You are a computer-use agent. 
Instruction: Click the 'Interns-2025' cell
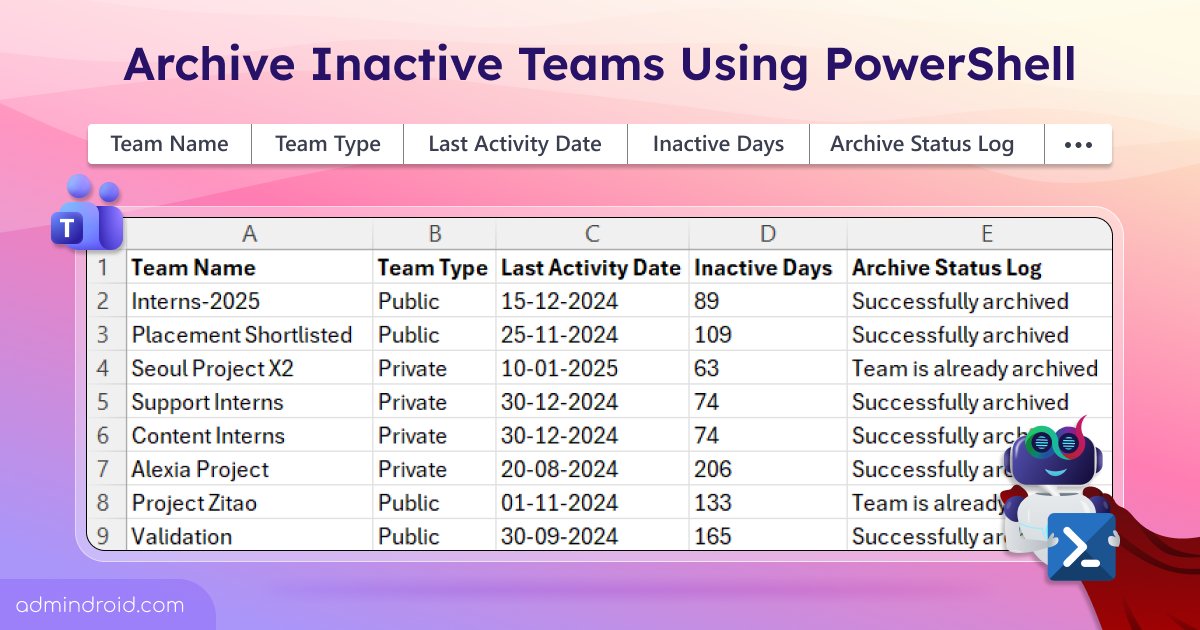click(250, 301)
